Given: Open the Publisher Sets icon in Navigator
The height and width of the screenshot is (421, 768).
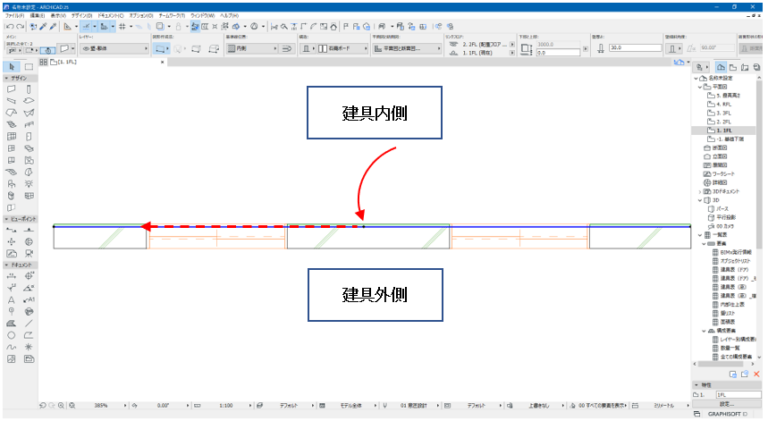Looking at the screenshot, I should tap(757, 67).
